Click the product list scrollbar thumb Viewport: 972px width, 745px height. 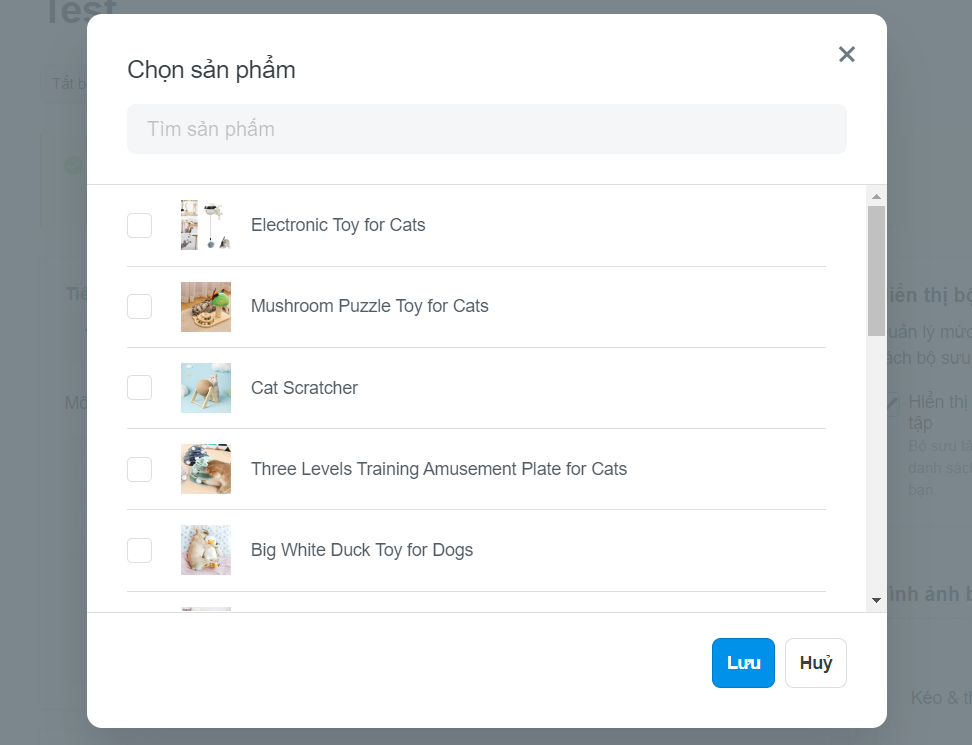[x=876, y=271]
